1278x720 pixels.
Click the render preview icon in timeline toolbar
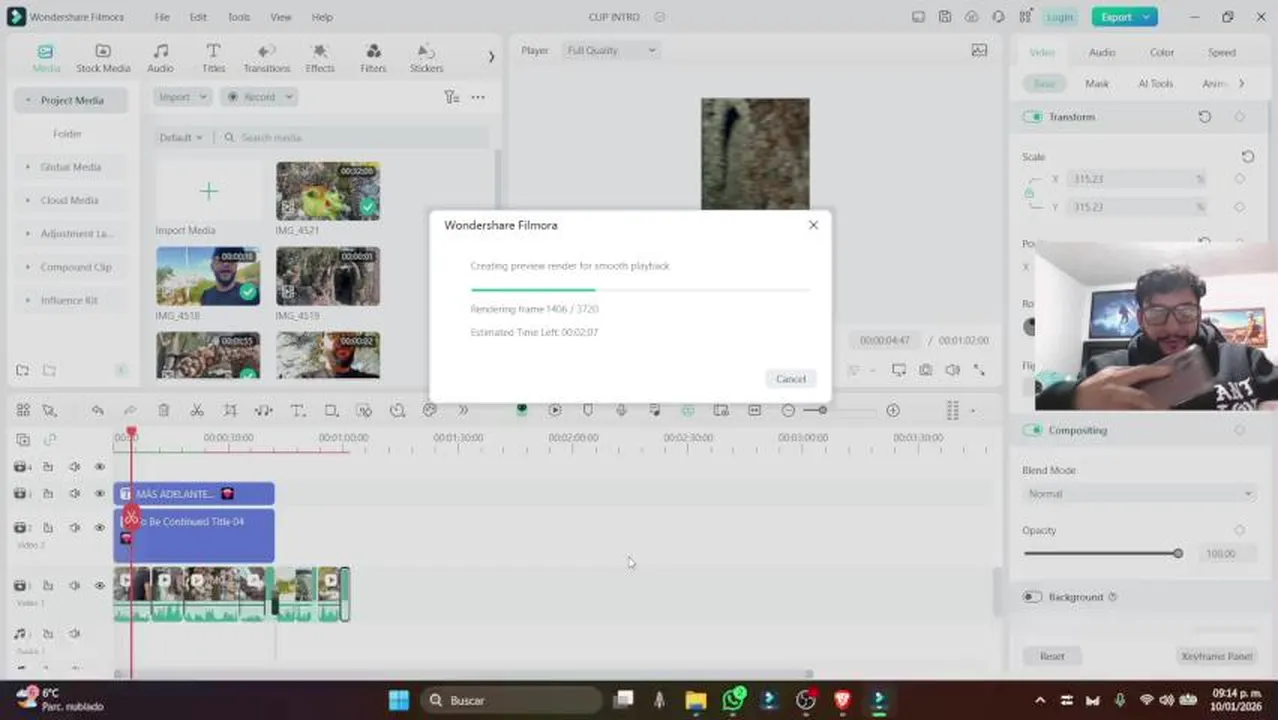[x=555, y=410]
